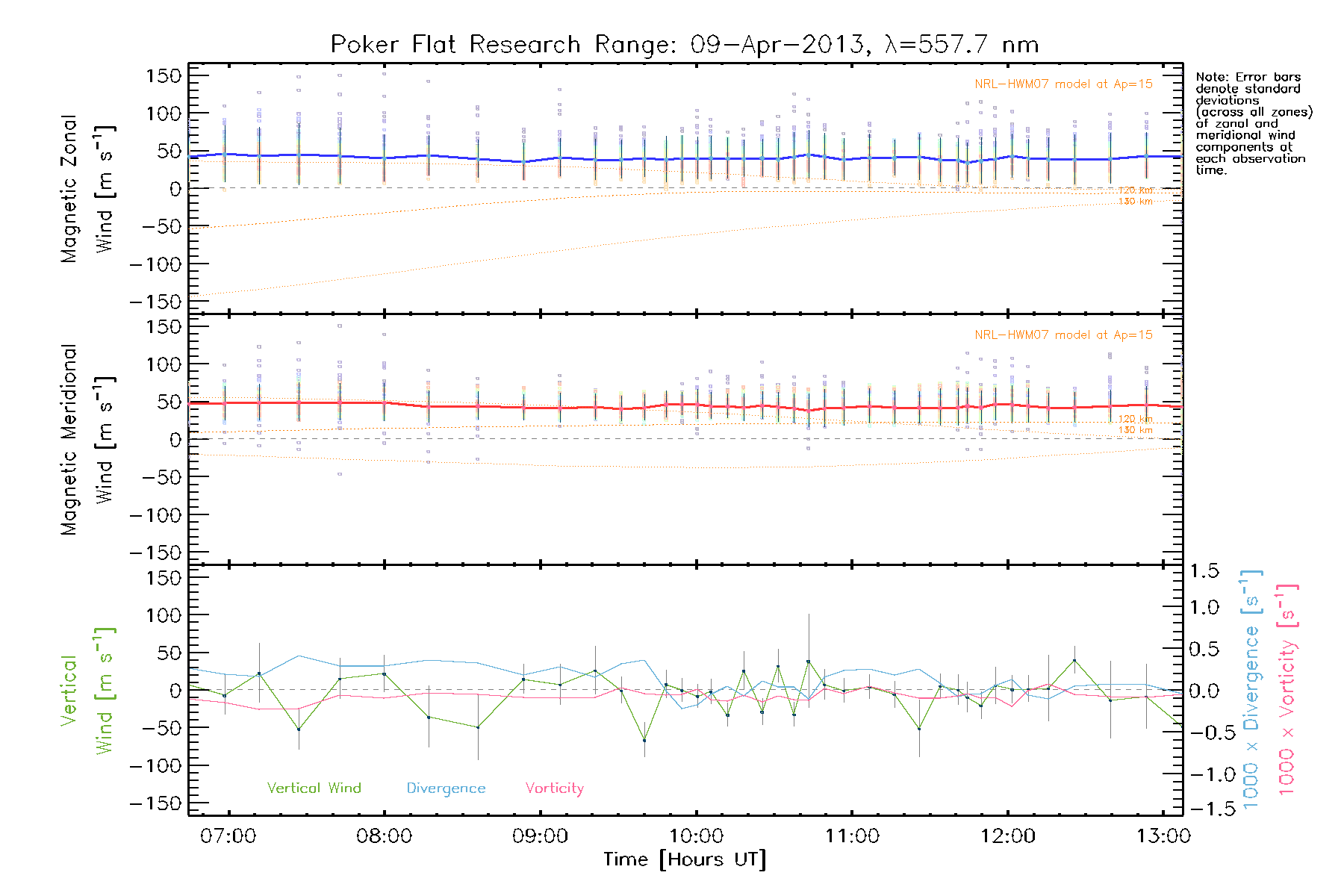
Task: Click the "Time [Hours UT]" axis title
Action: pyautogui.click(x=685, y=860)
